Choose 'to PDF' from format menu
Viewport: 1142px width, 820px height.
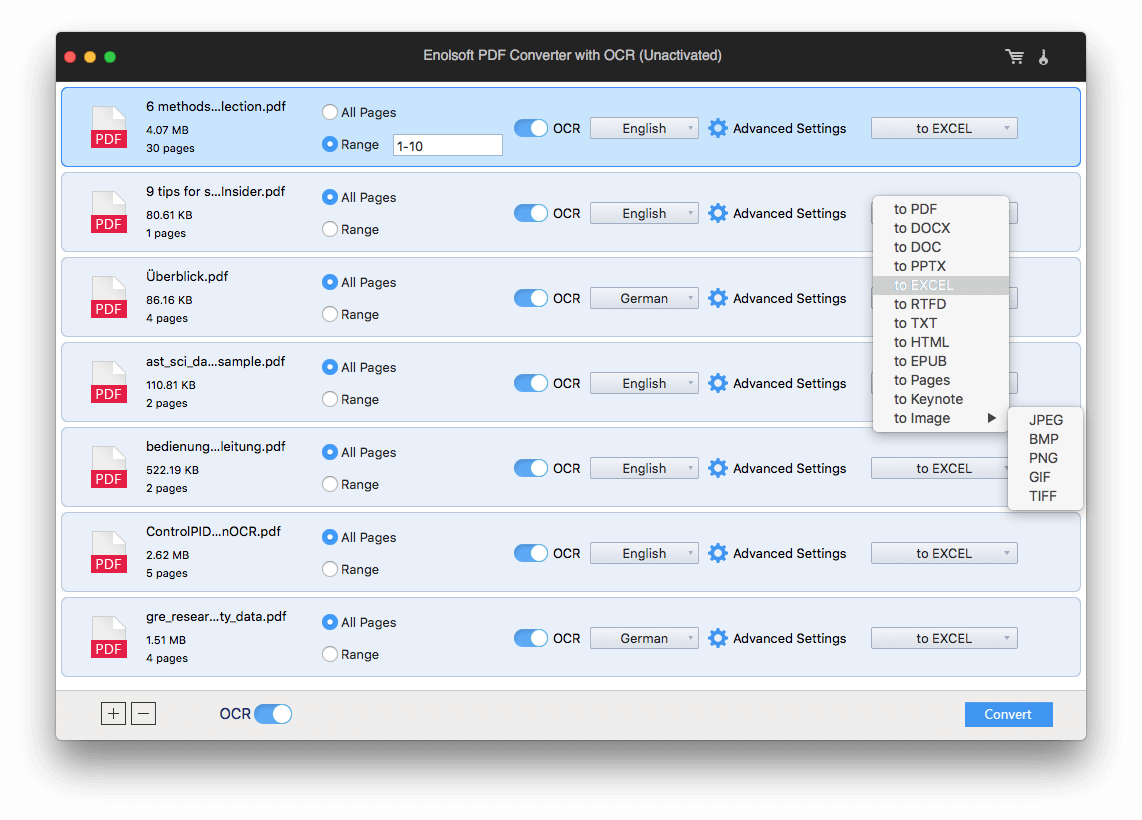[941, 209]
